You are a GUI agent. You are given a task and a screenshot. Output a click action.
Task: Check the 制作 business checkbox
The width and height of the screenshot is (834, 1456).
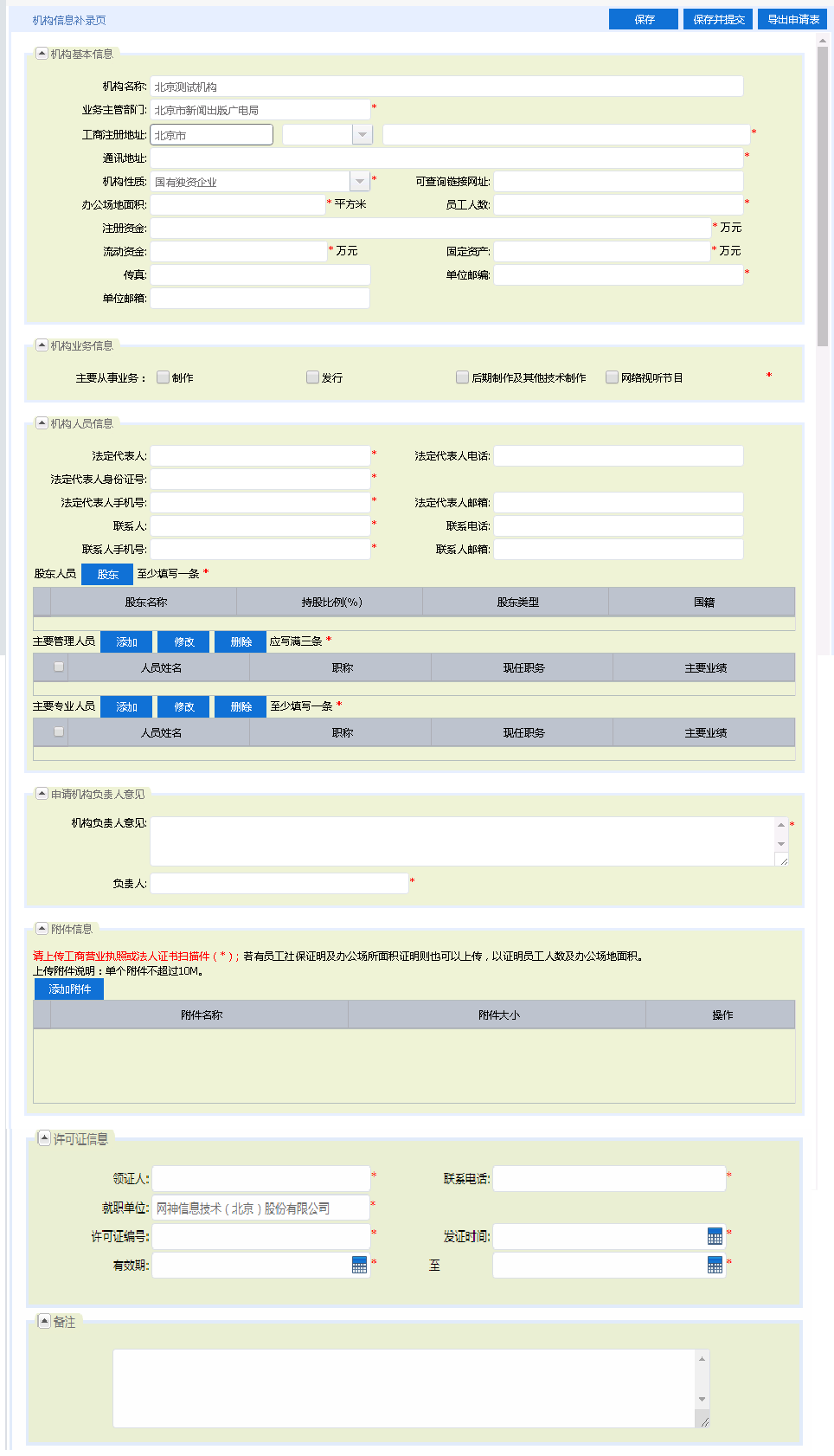163,377
